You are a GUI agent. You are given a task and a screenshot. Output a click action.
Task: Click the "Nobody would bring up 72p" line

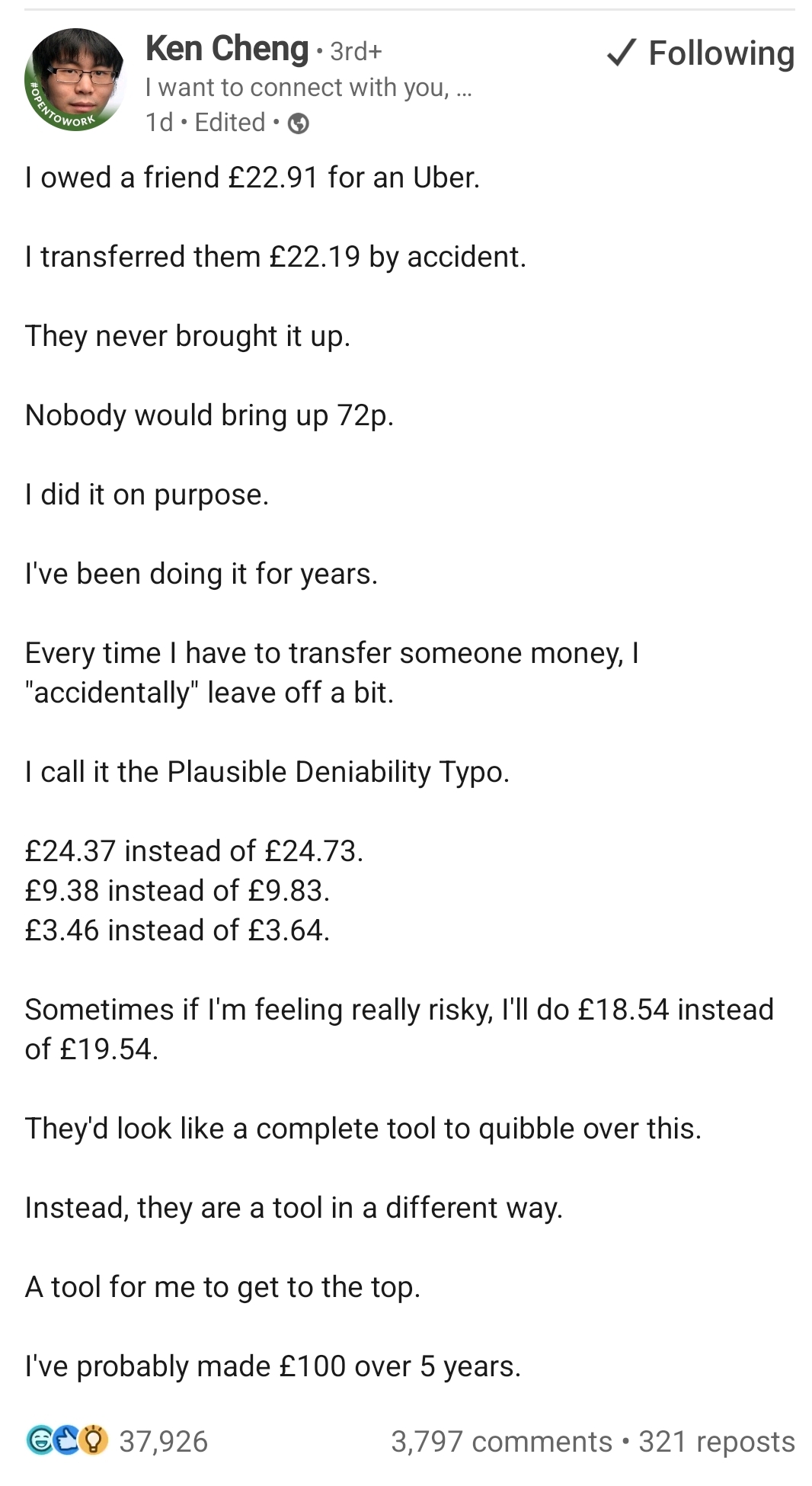(x=209, y=415)
